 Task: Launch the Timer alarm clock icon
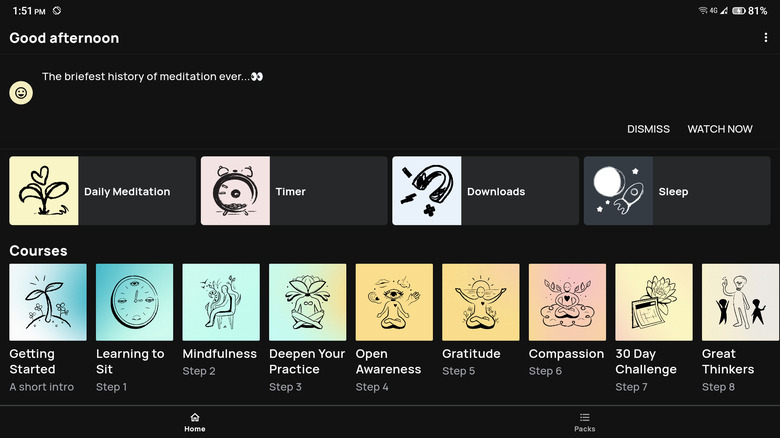click(235, 191)
